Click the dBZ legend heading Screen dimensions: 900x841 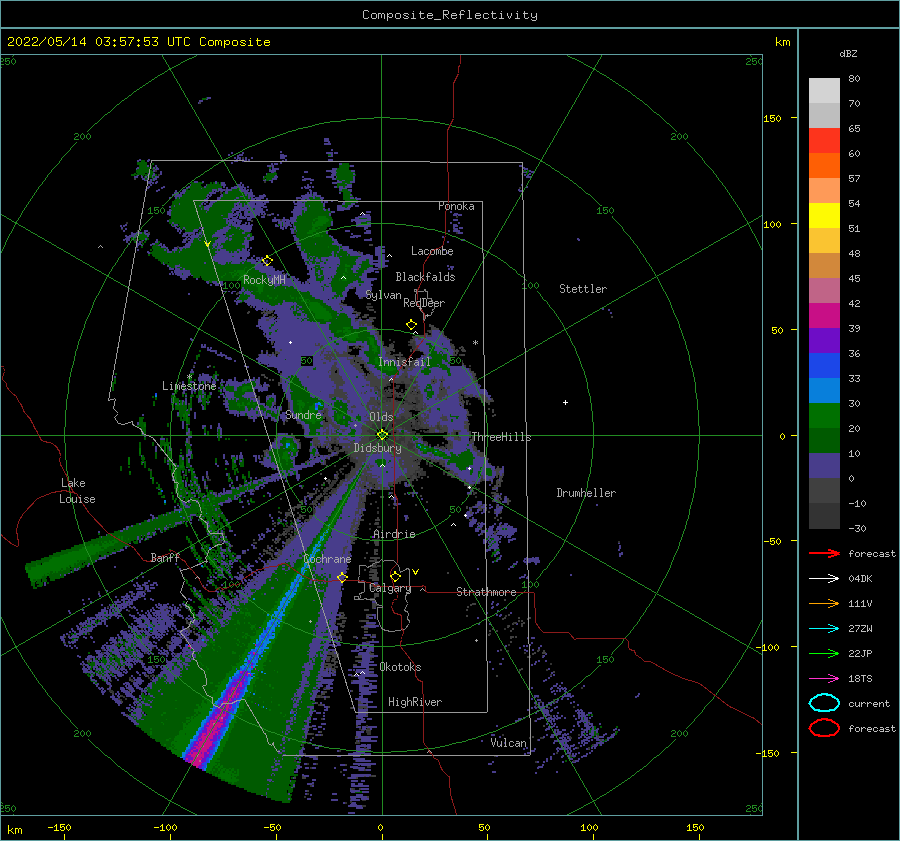[x=848, y=53]
